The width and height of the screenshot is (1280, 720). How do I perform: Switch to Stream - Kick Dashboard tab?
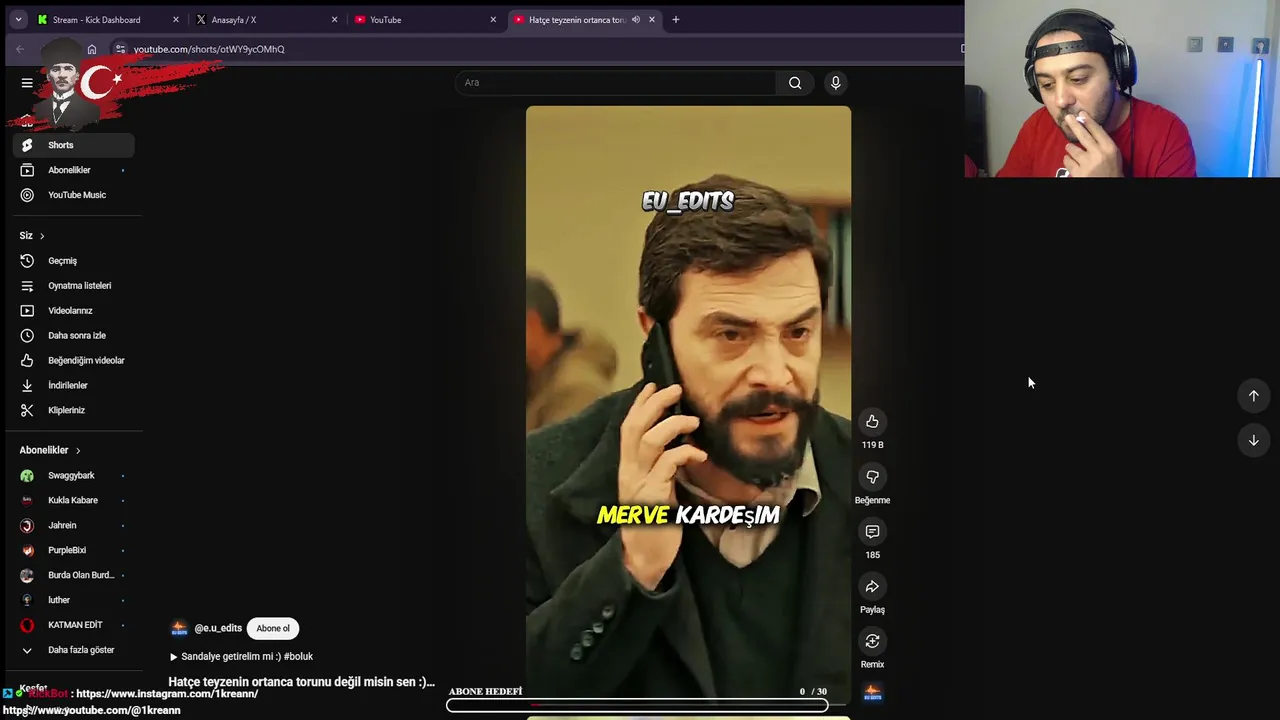[x=108, y=20]
